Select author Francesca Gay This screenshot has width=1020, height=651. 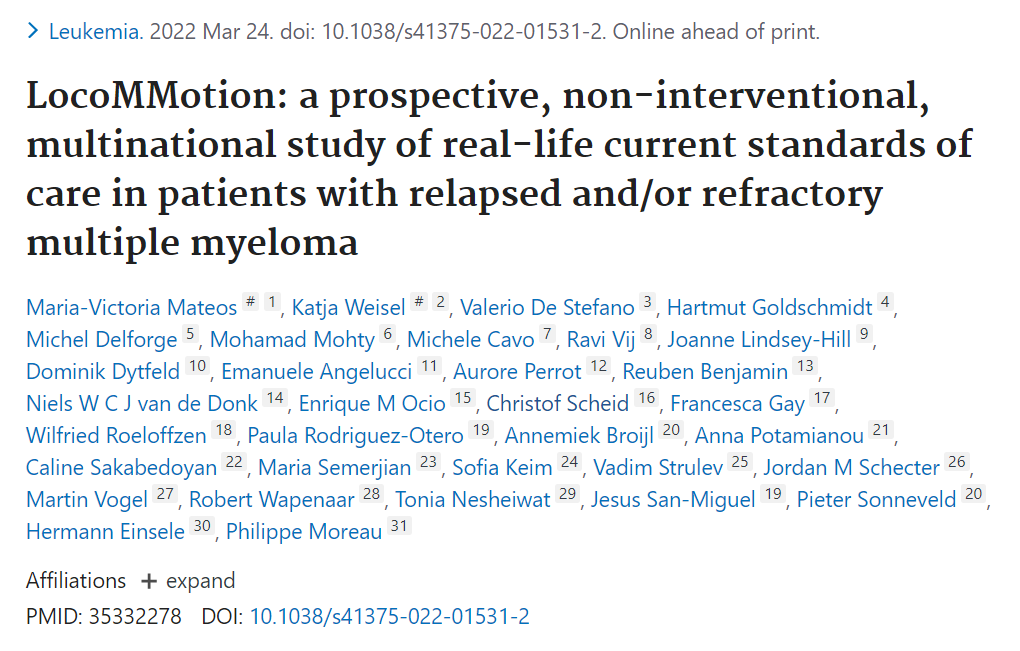[737, 403]
